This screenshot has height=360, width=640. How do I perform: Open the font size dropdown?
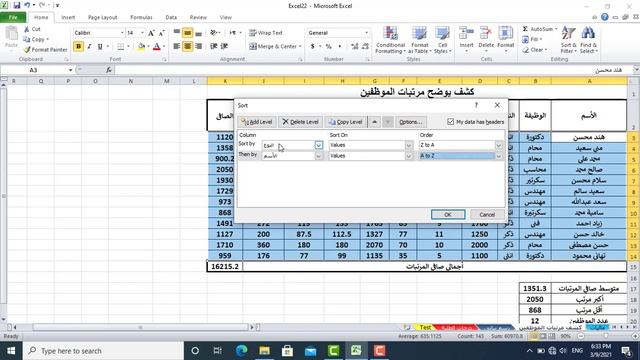point(142,33)
